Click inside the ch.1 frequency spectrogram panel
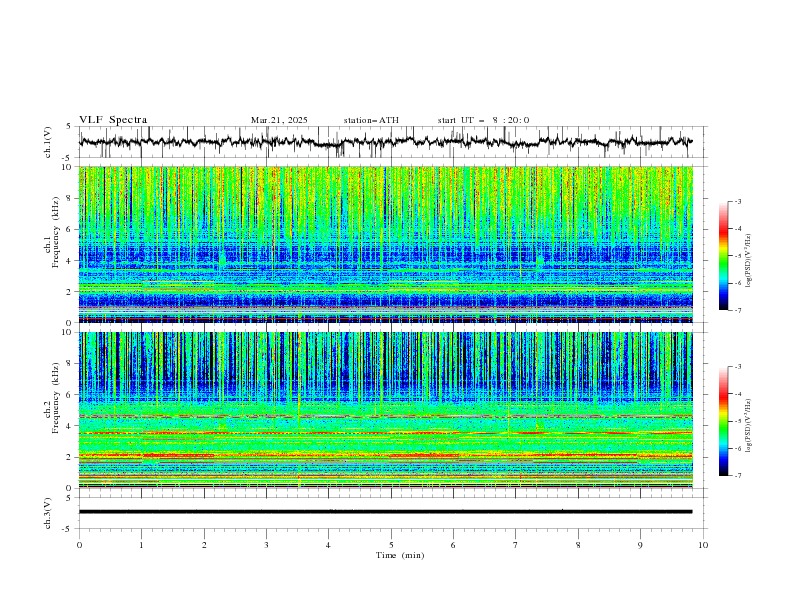Viewport: 792px width, 612px height. [386, 244]
